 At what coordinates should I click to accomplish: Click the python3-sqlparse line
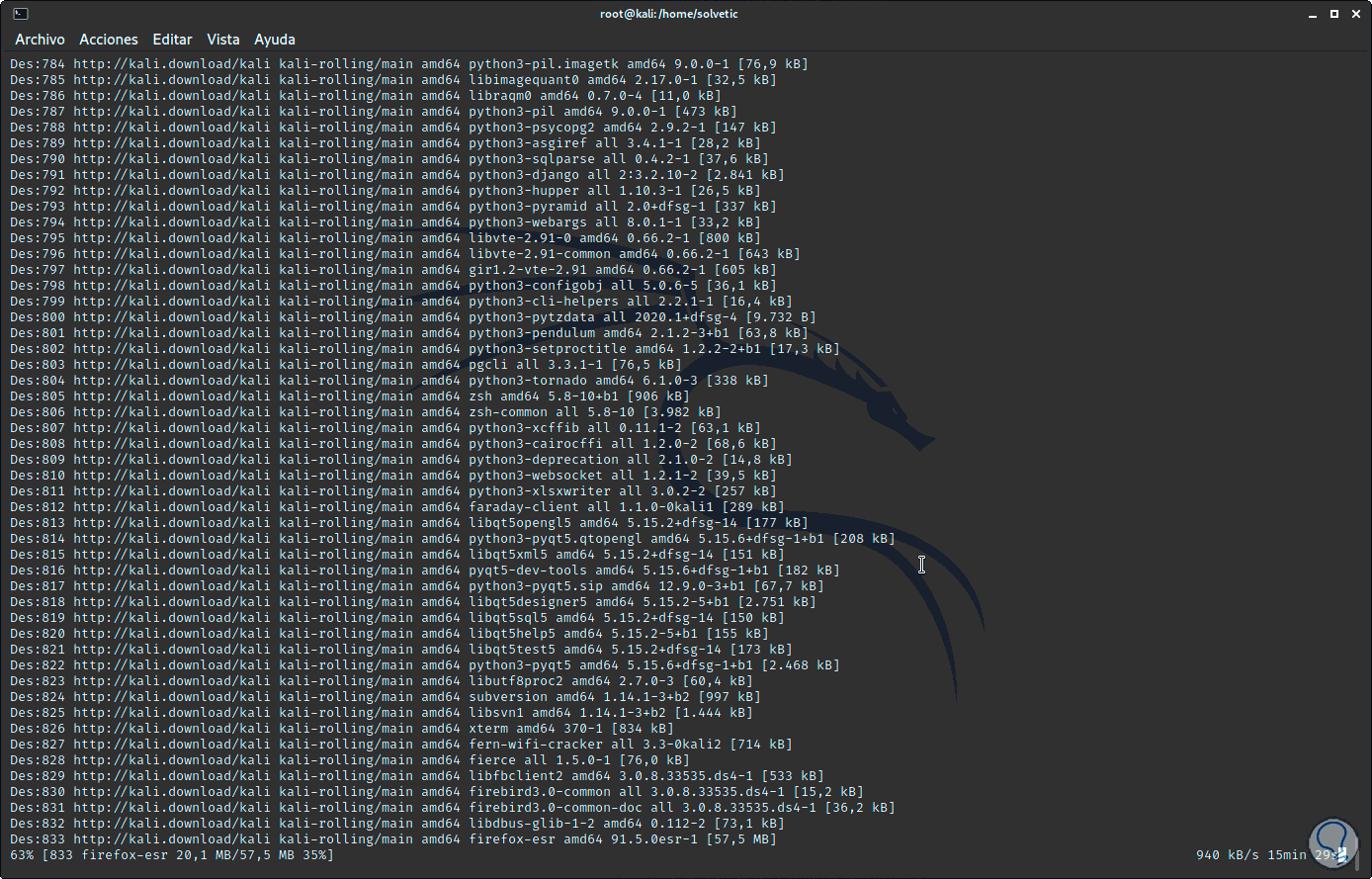click(389, 158)
